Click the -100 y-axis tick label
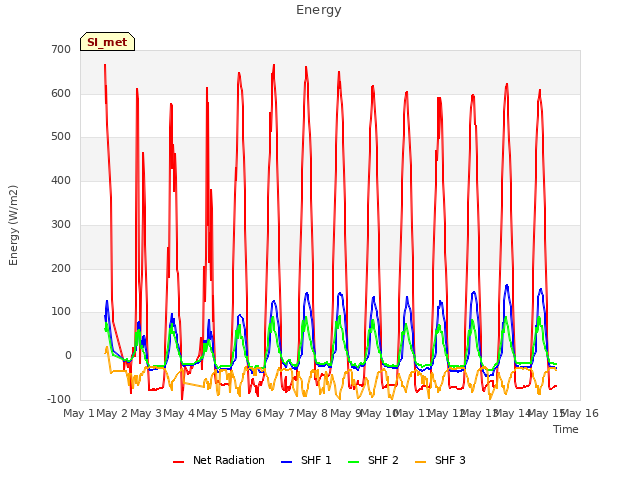This screenshot has width=640, height=480. [59, 399]
